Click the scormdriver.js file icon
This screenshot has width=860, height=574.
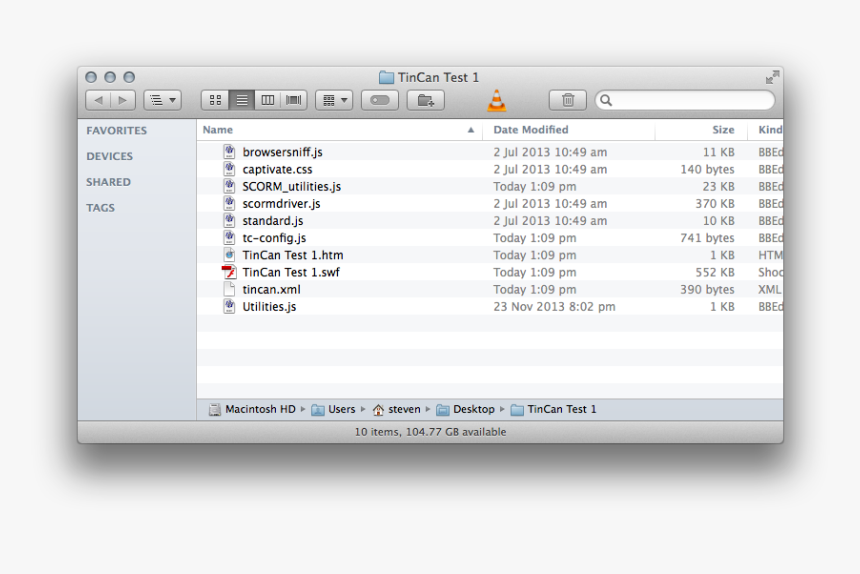click(x=229, y=203)
